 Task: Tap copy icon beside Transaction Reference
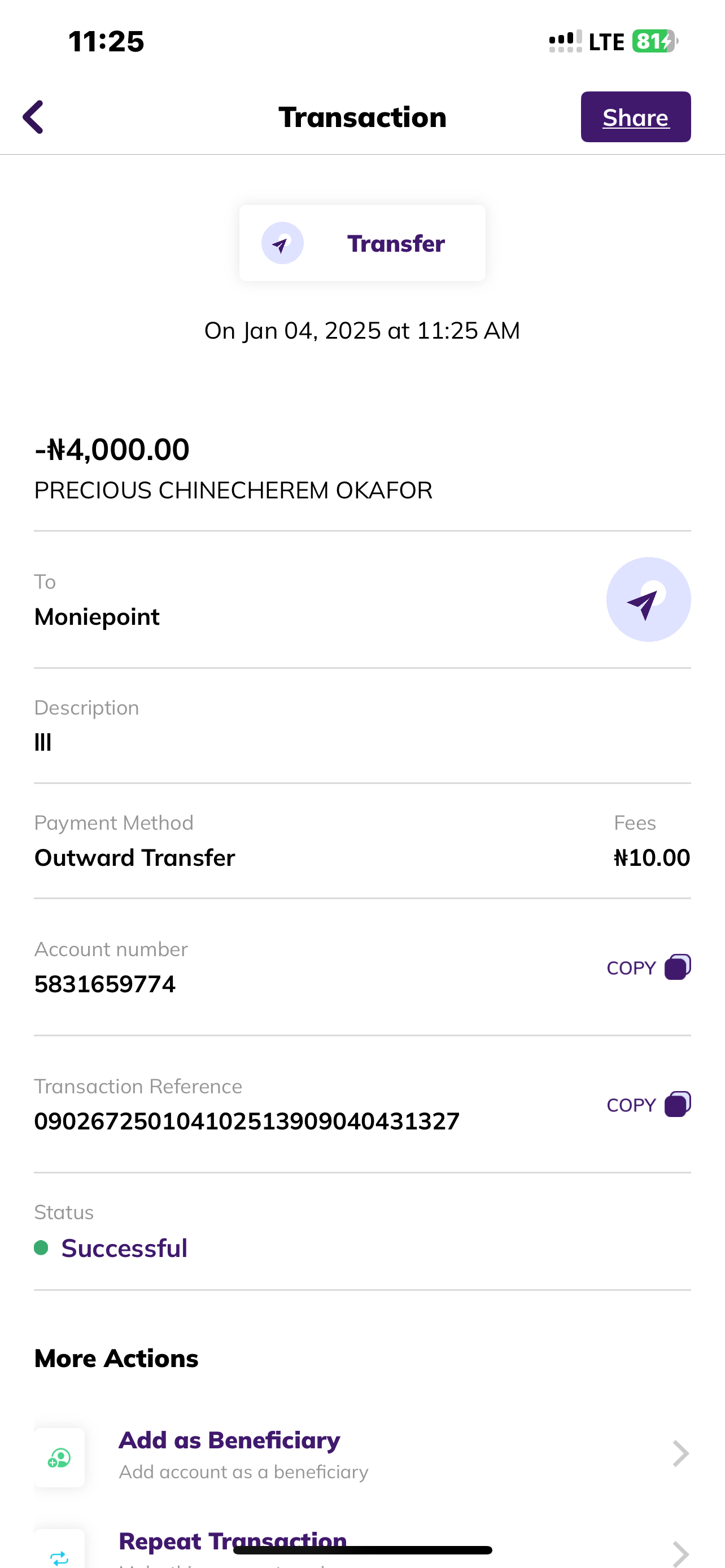click(678, 1104)
